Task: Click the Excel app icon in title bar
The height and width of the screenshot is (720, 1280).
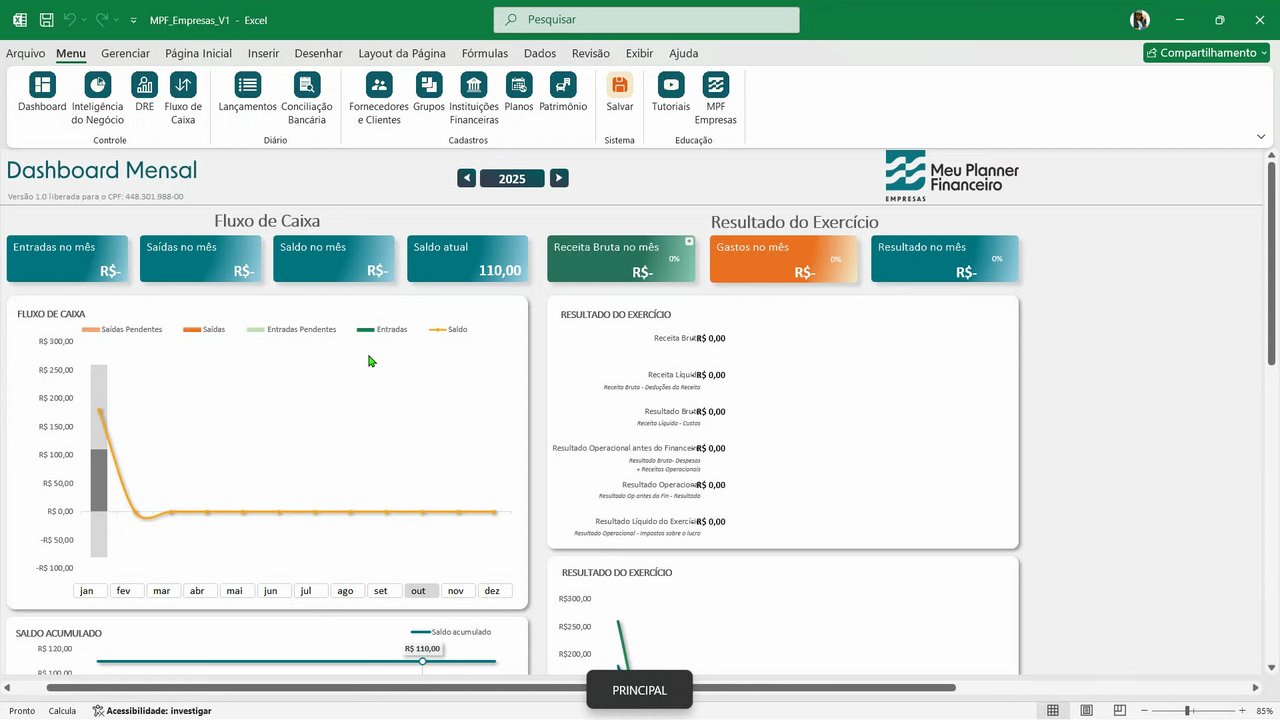Action: [20, 20]
